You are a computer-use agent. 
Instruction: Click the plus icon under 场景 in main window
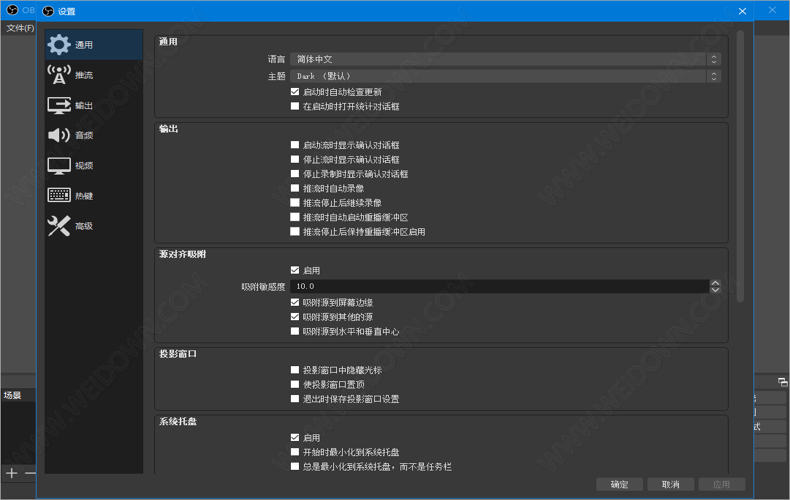tap(12, 473)
